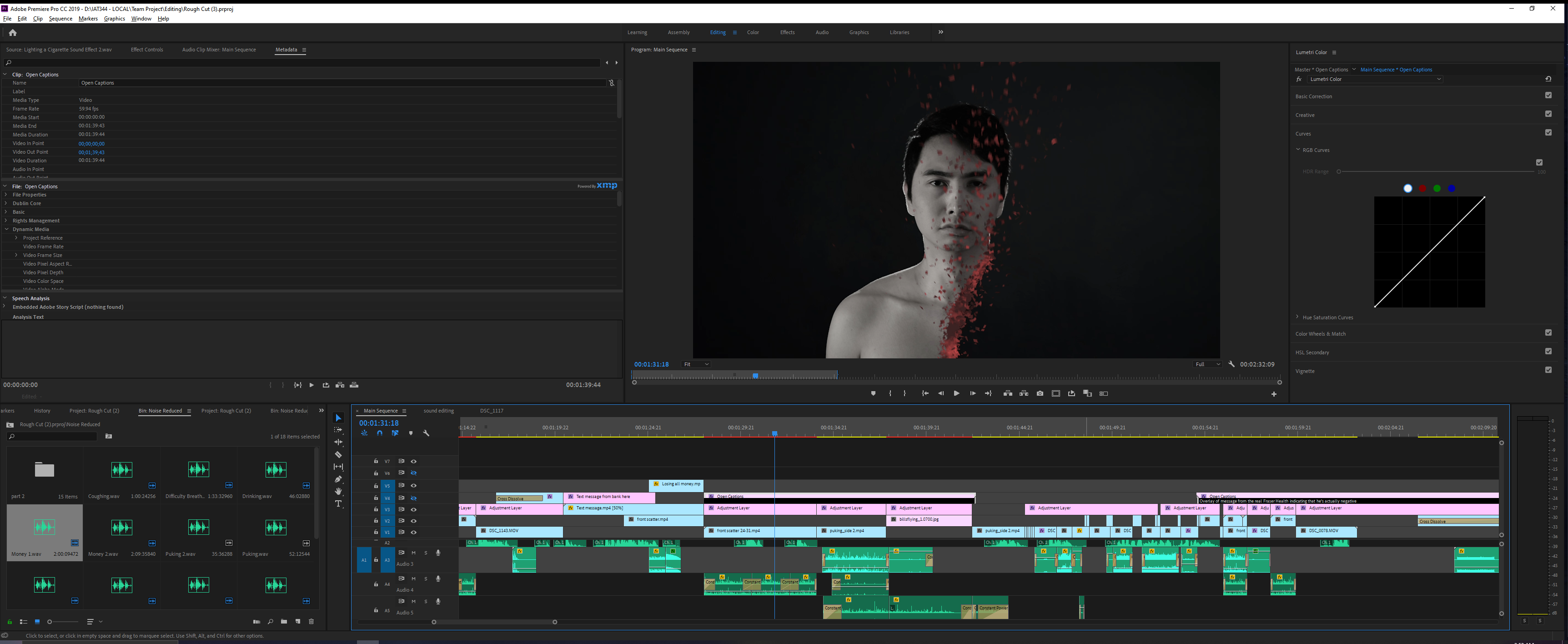
Task: Select the Pen tool in toolbar
Action: tap(338, 480)
